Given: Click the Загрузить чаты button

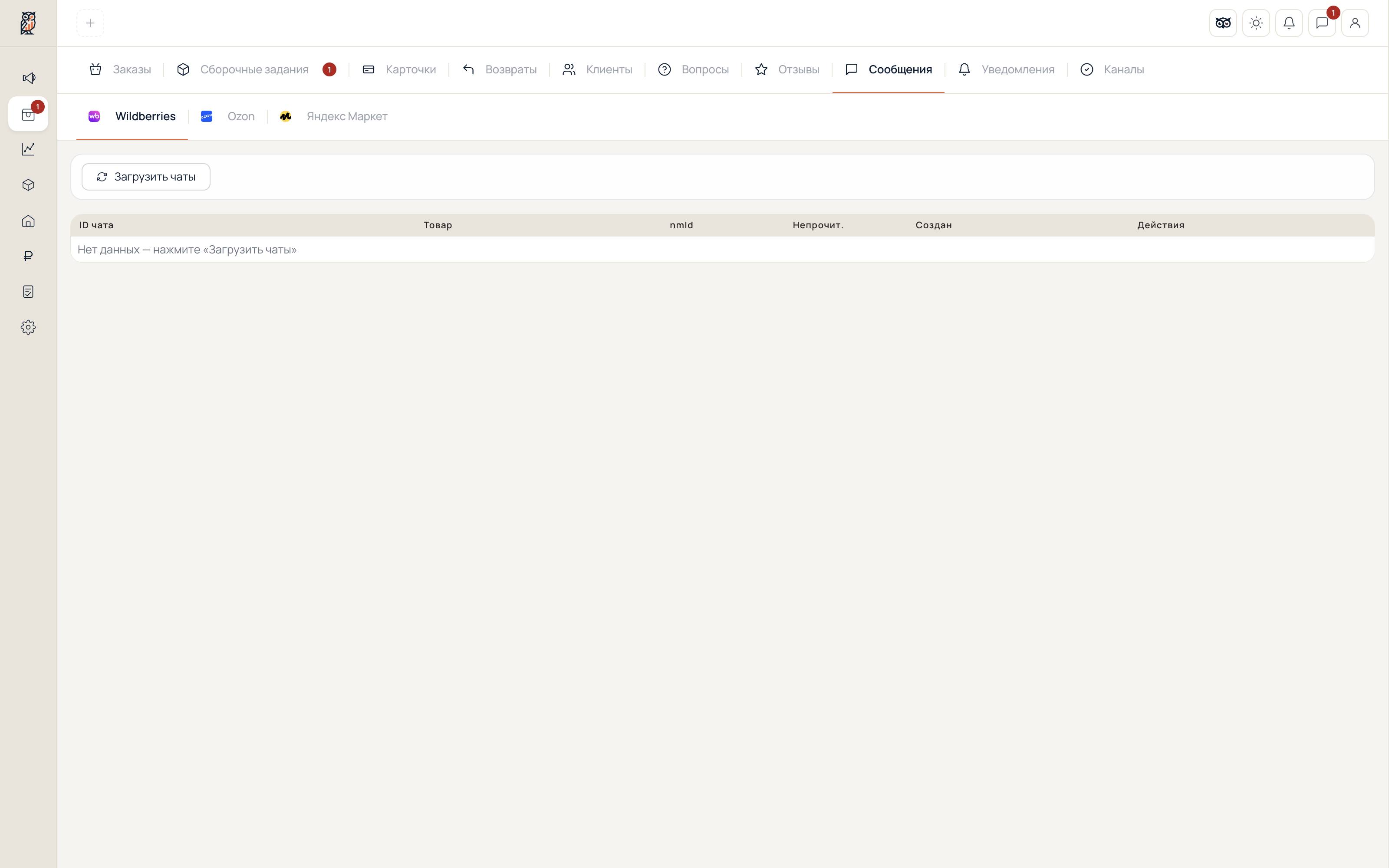Looking at the screenshot, I should point(146,177).
